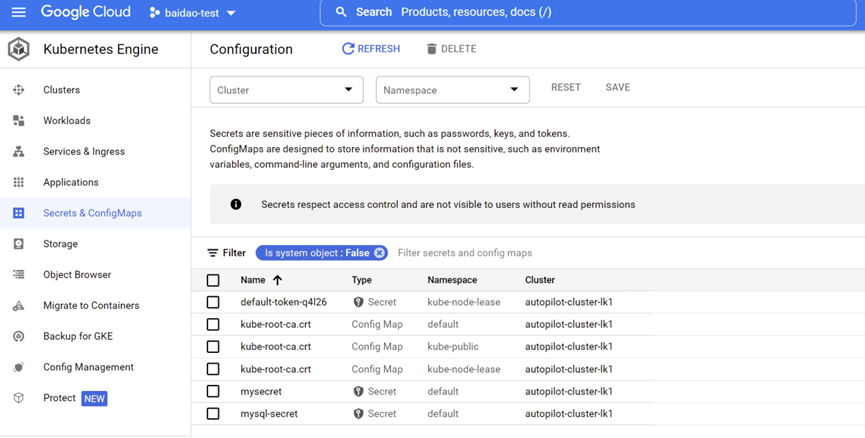Screen dimensions: 865x438
Task: Click autopilot-cluster-lk1 in the mysecret row
Action: 569,391
